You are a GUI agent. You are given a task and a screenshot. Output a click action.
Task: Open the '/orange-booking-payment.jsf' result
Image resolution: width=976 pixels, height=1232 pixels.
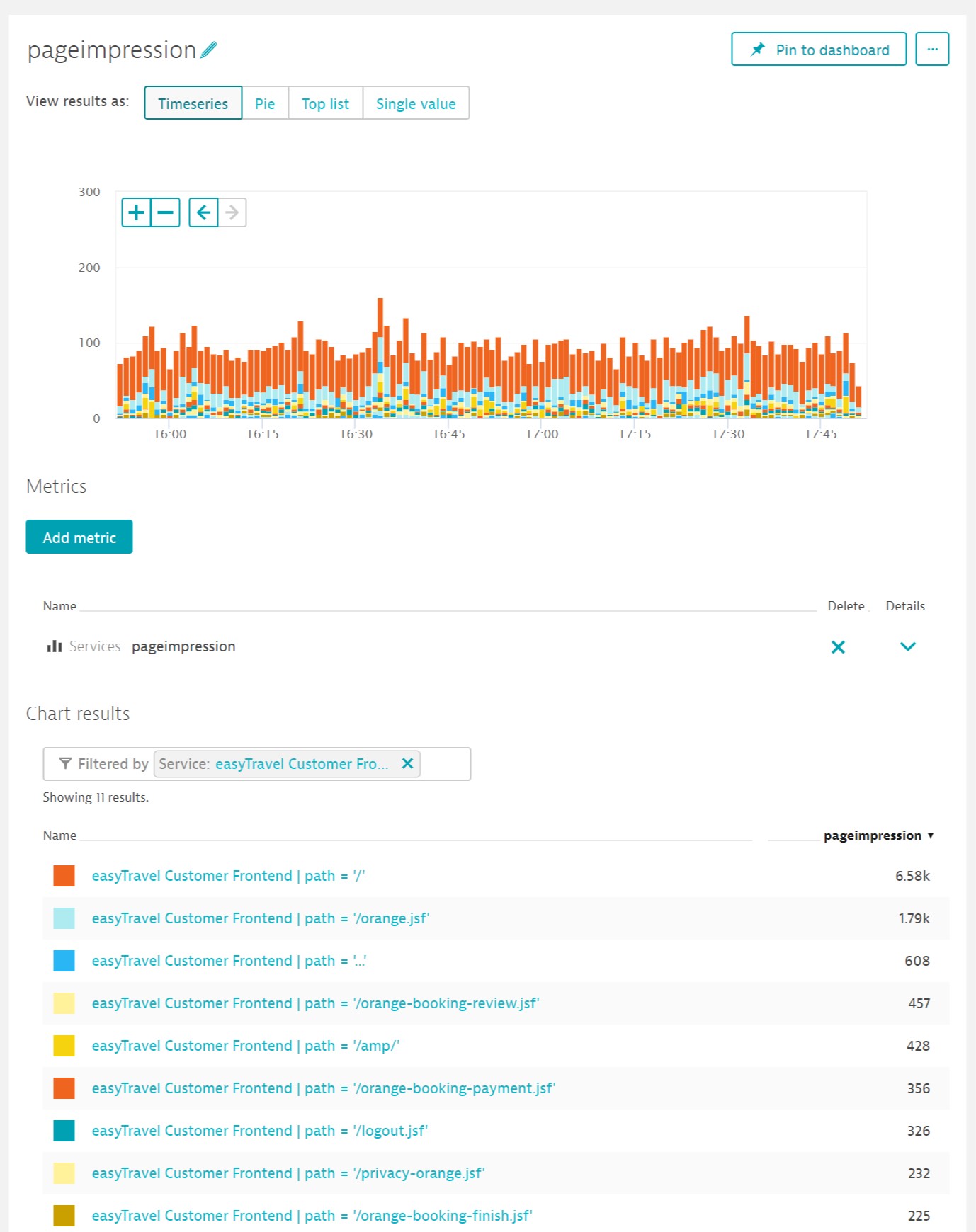point(324,1088)
